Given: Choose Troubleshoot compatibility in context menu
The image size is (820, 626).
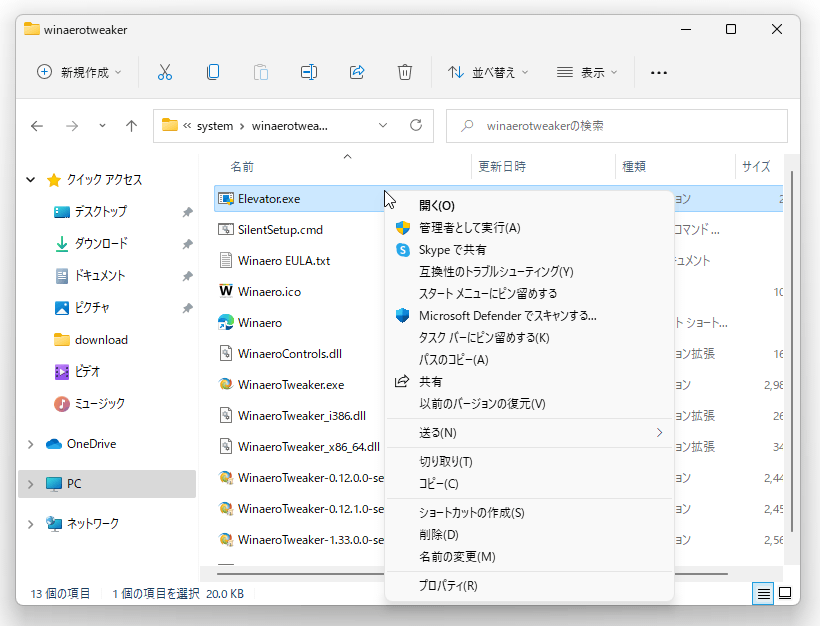Looking at the screenshot, I should tap(529, 271).
